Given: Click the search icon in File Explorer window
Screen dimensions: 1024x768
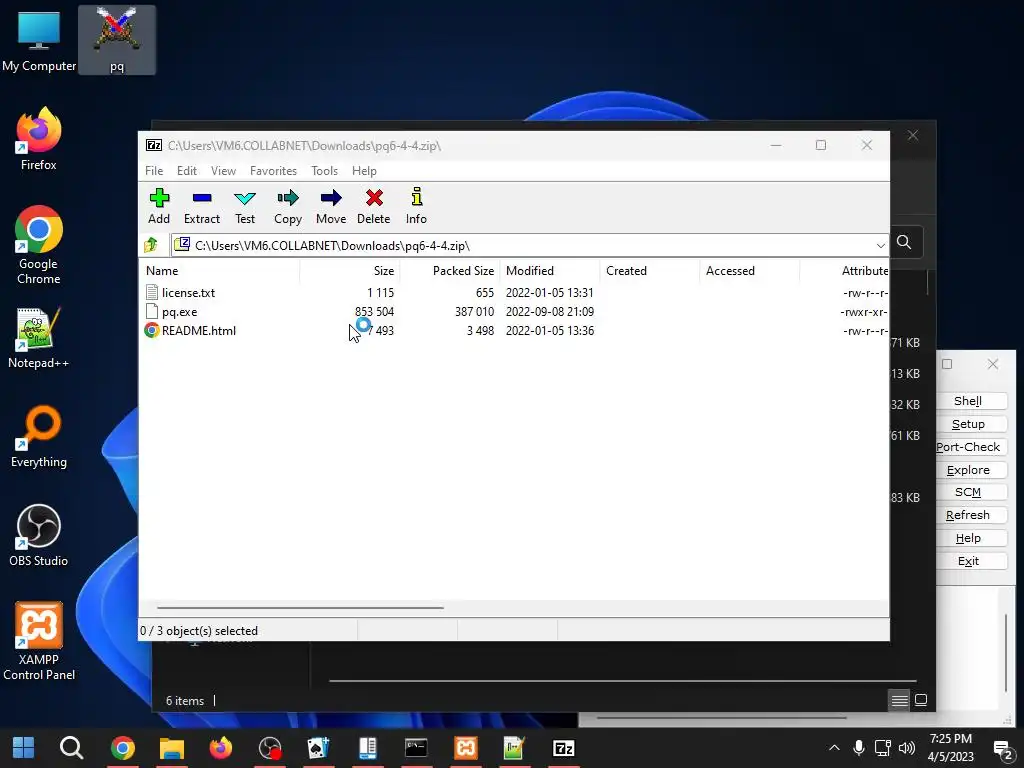Looking at the screenshot, I should (x=904, y=242).
